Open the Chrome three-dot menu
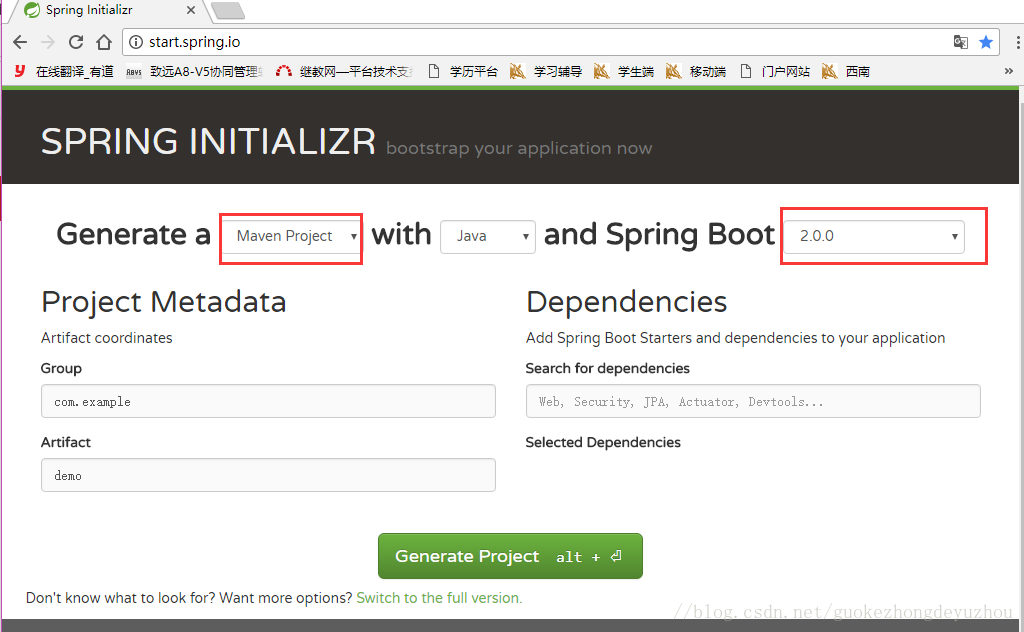The image size is (1024, 632). 1017,42
